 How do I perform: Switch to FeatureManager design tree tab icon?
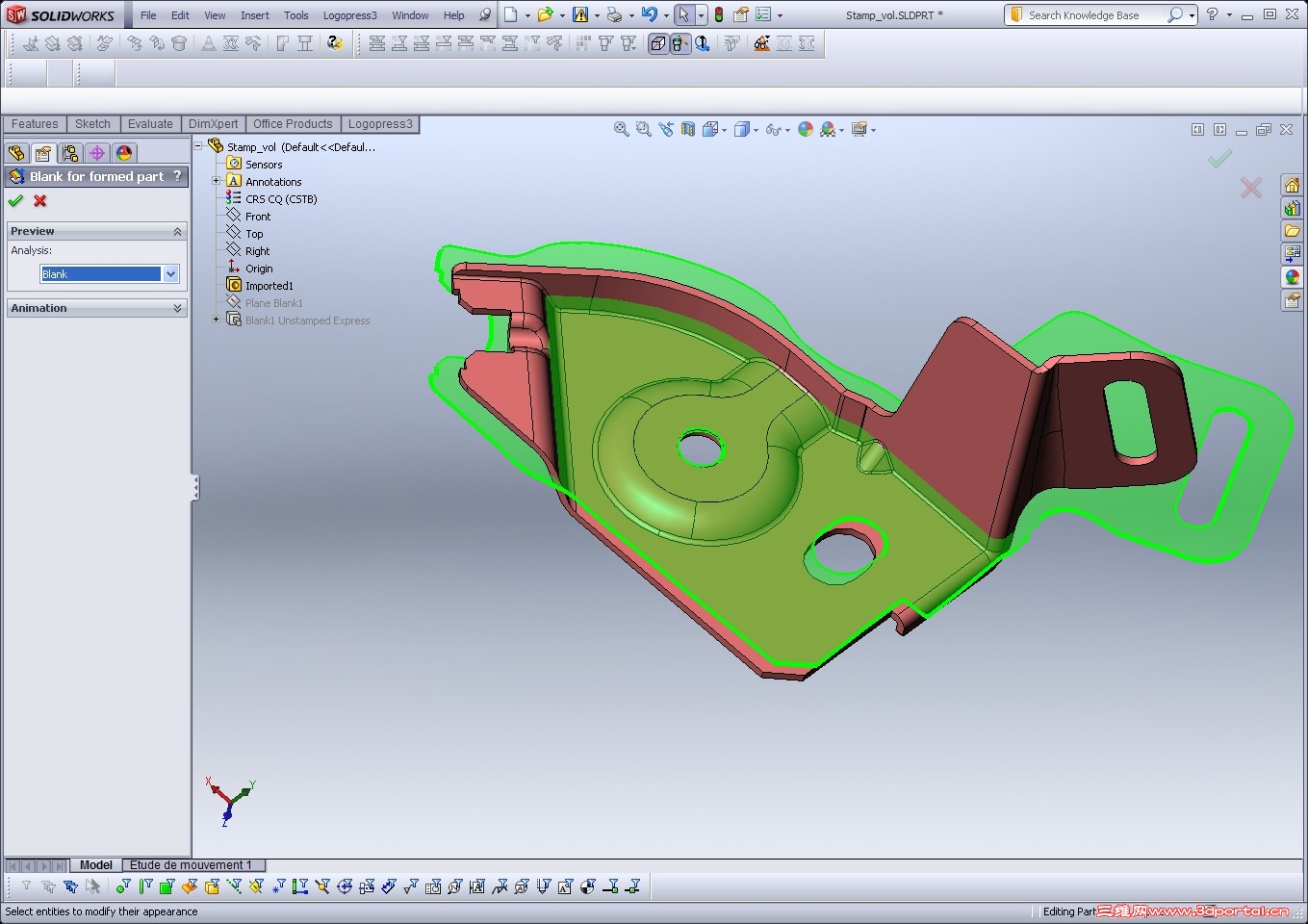coord(16,153)
